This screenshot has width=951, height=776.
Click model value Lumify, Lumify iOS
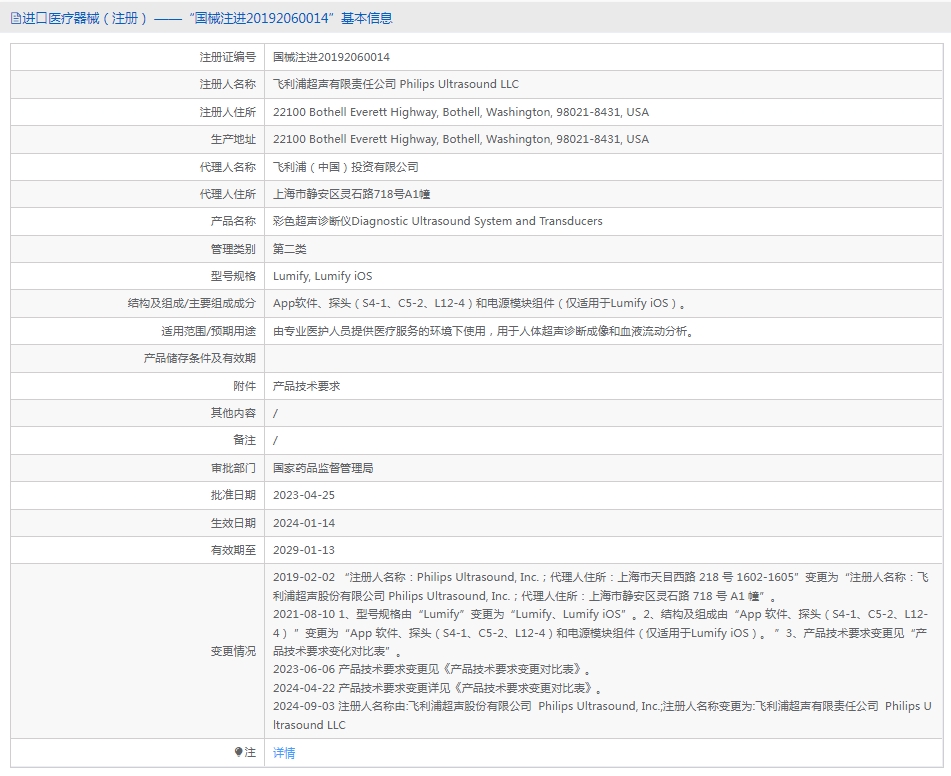[323, 276]
